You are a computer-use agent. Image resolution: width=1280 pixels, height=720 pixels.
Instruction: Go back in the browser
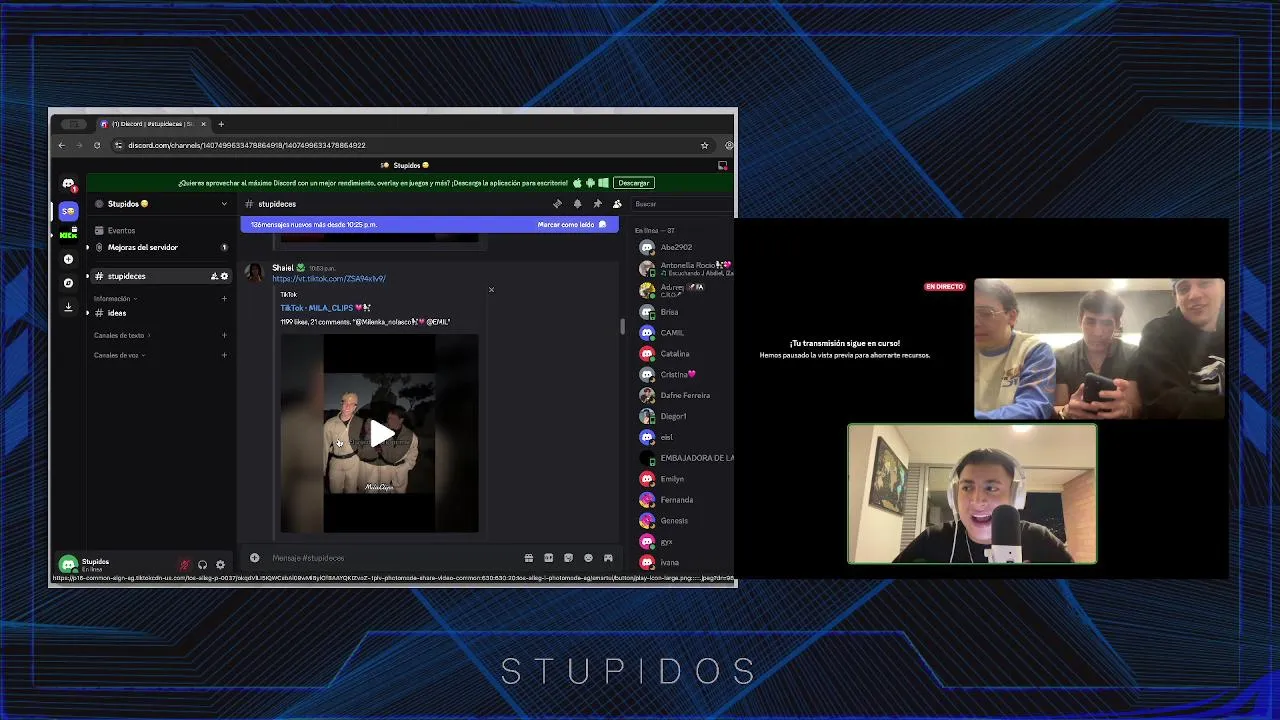[x=61, y=145]
